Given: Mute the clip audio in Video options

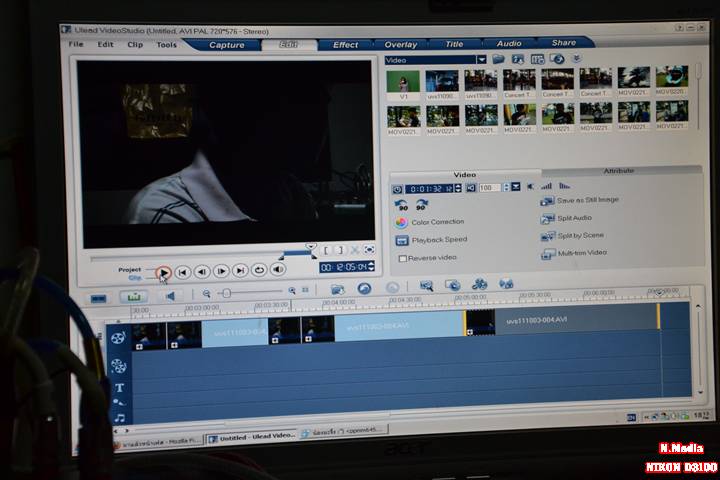Looking at the screenshot, I should click(x=530, y=186).
